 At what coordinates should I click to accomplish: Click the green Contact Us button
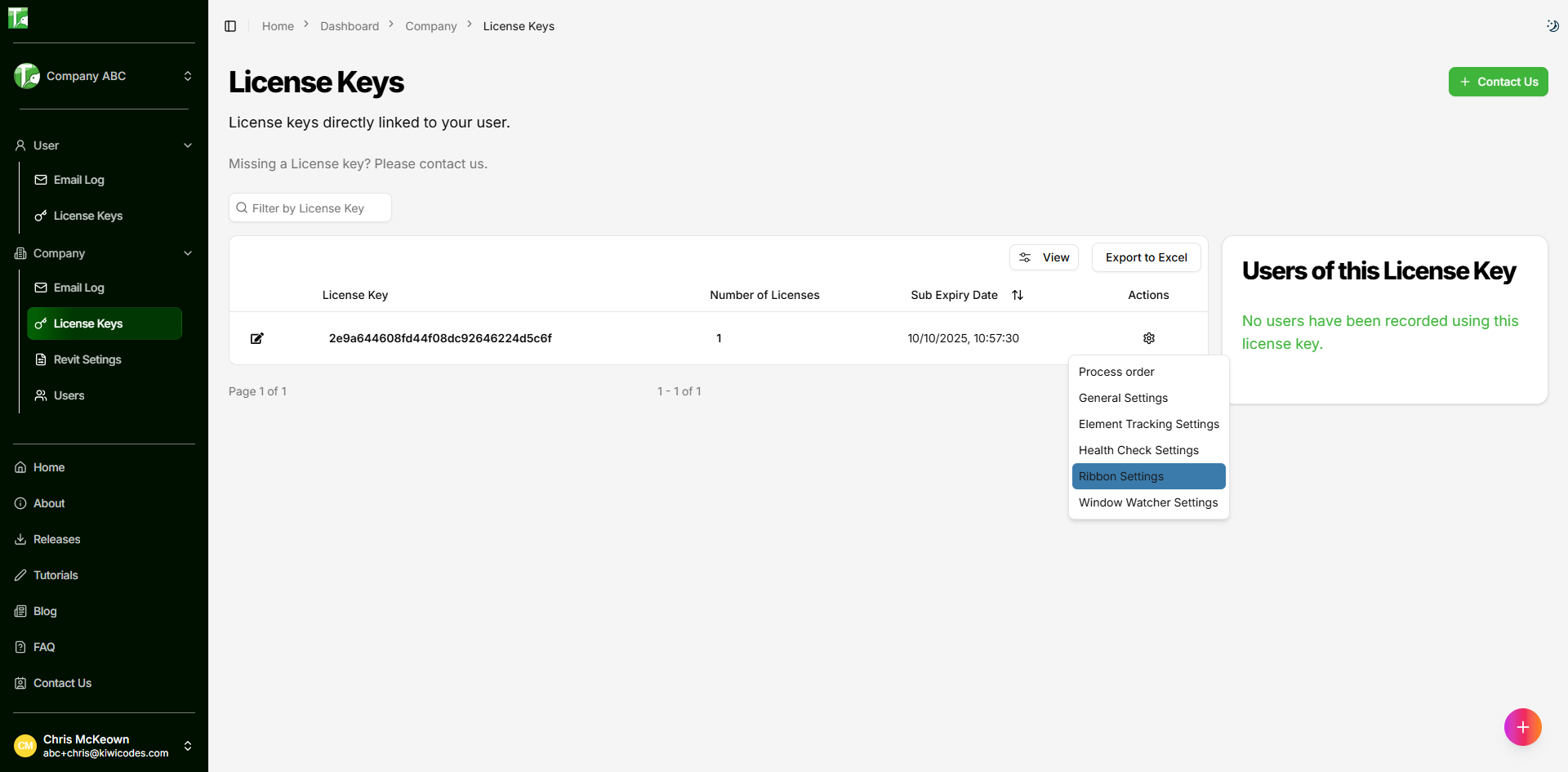coord(1498,82)
